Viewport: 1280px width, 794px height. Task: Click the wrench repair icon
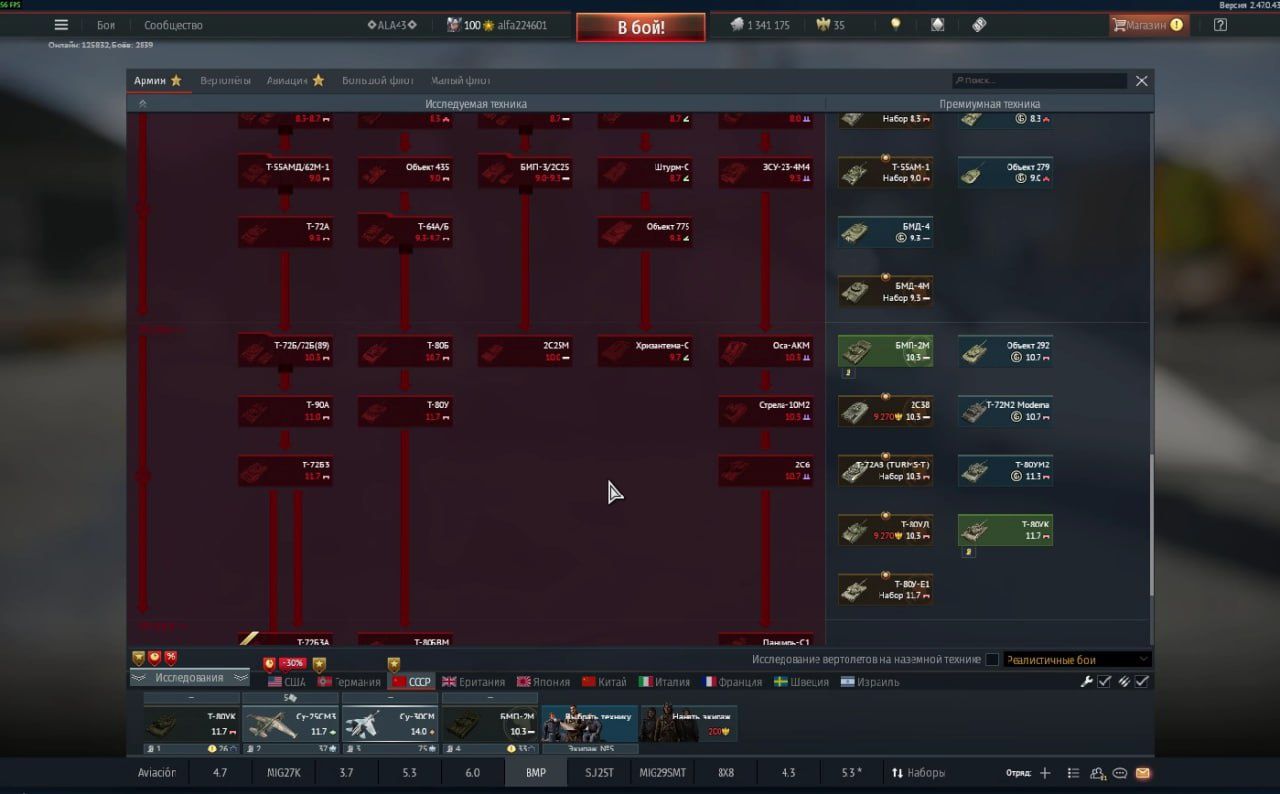click(x=1087, y=681)
